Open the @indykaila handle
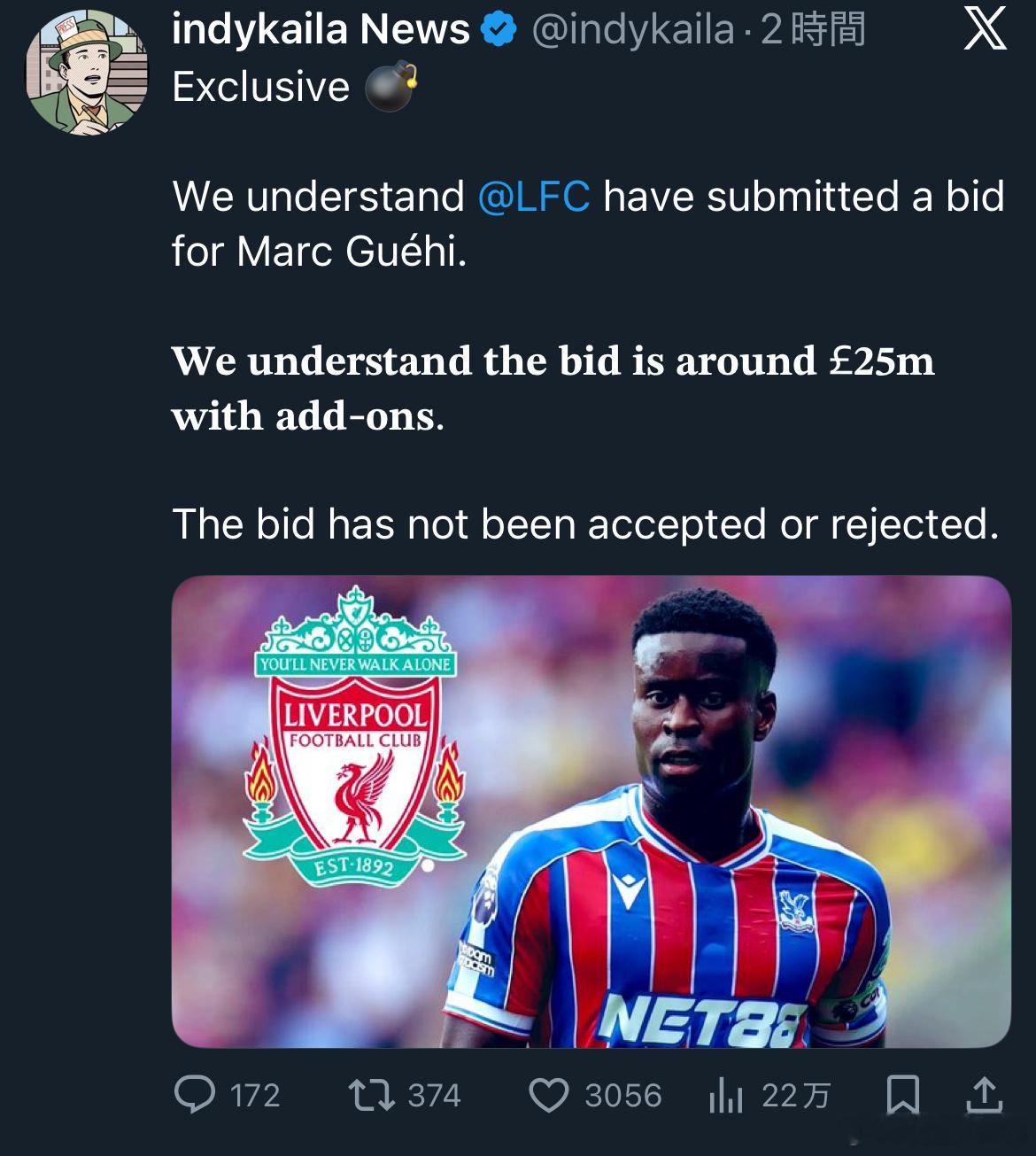 [632, 31]
